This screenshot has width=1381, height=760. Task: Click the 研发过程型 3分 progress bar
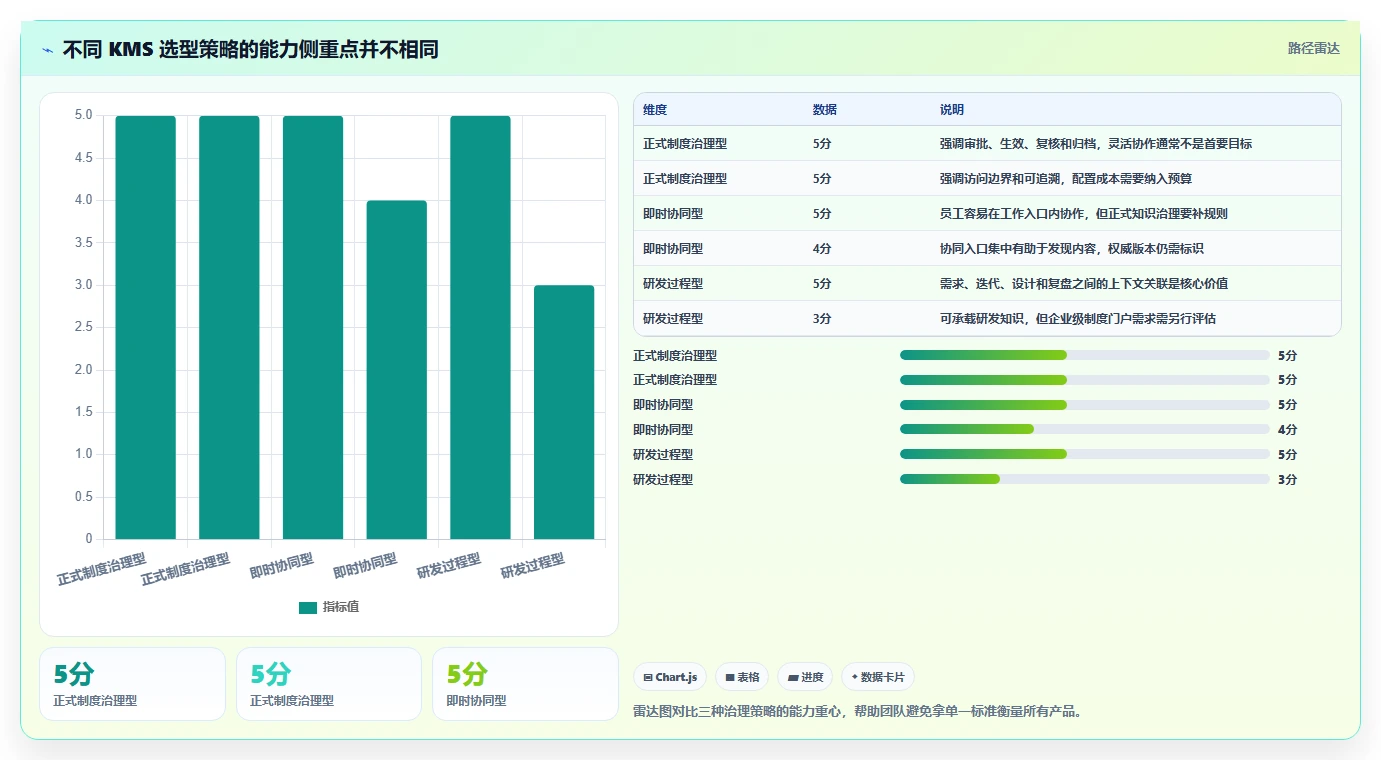tap(1085, 479)
